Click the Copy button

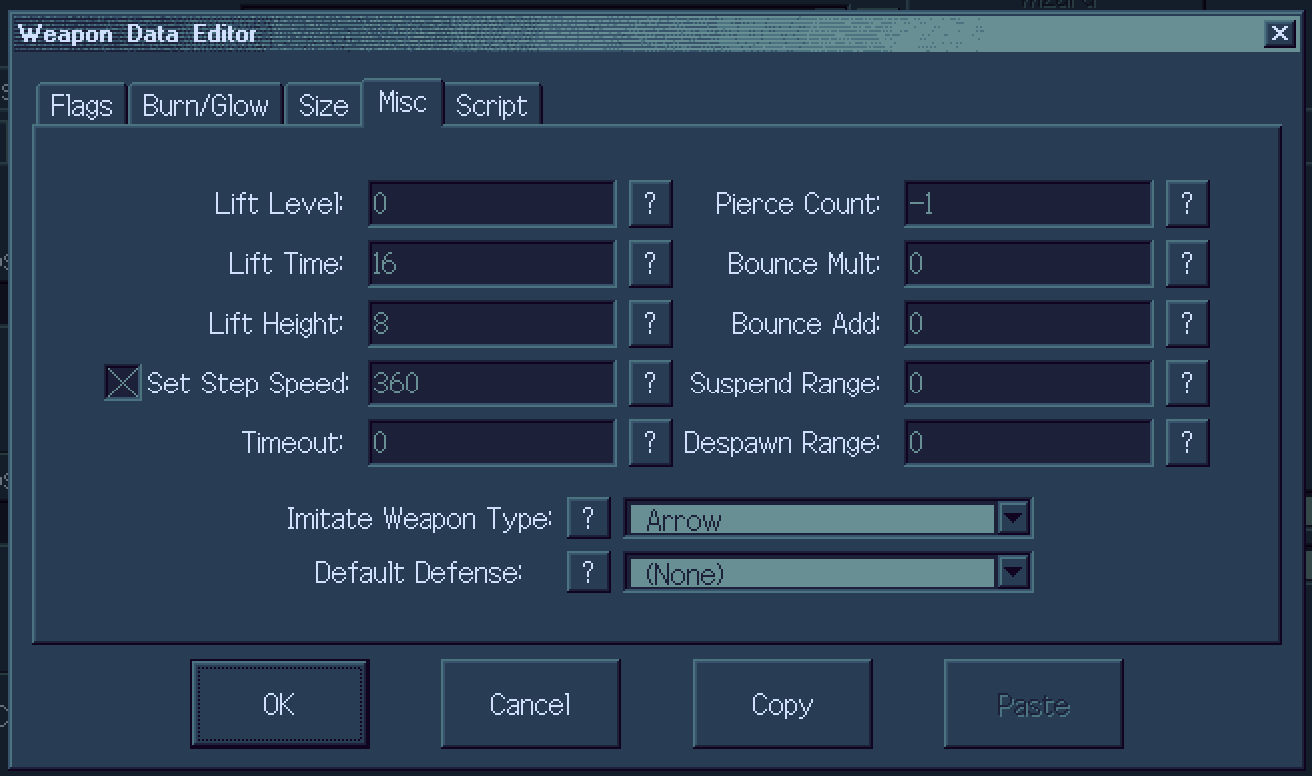tap(782, 704)
